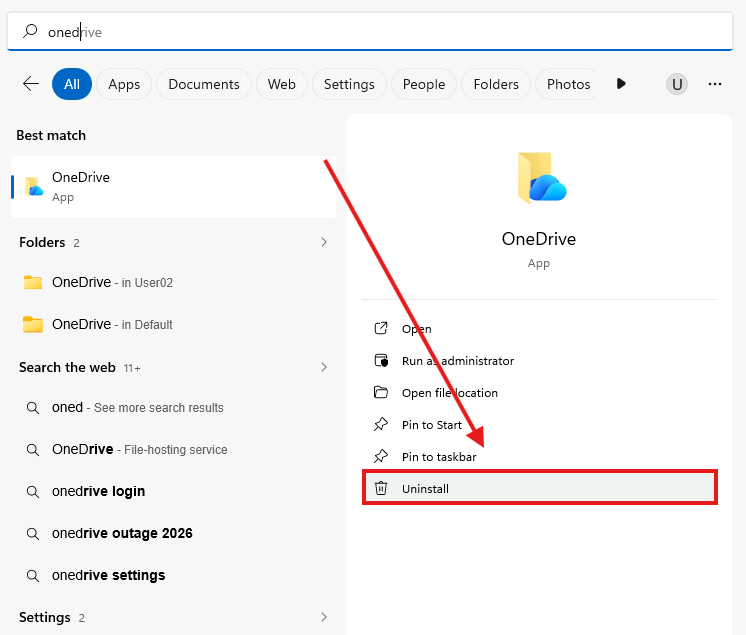Select 'onedrive outage 2026' web suggestion
The height and width of the screenshot is (635, 746).
pyautogui.click(x=173, y=533)
